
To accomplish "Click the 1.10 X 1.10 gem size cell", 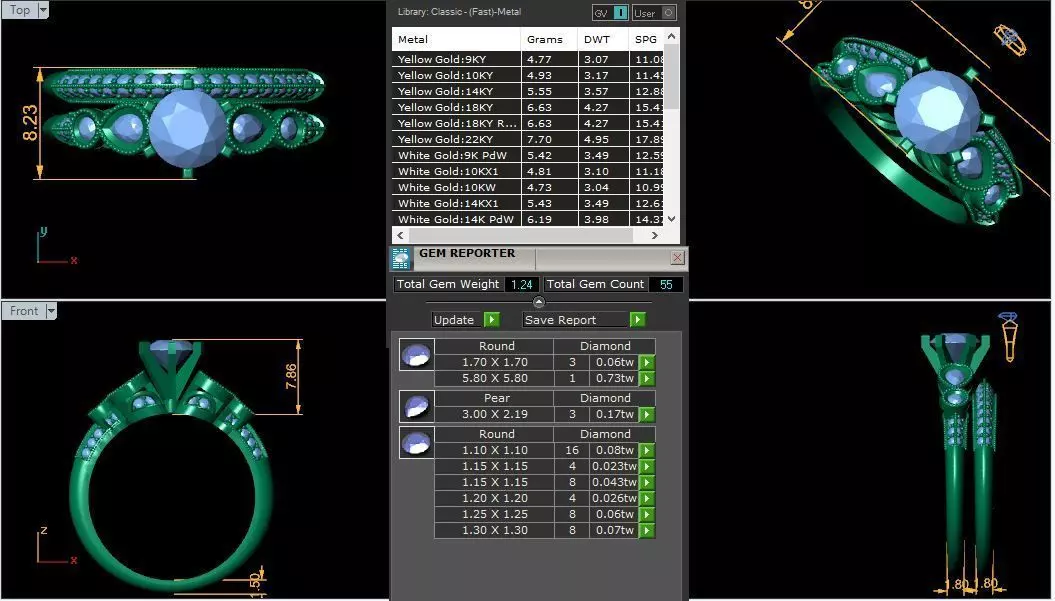I will 495,450.
